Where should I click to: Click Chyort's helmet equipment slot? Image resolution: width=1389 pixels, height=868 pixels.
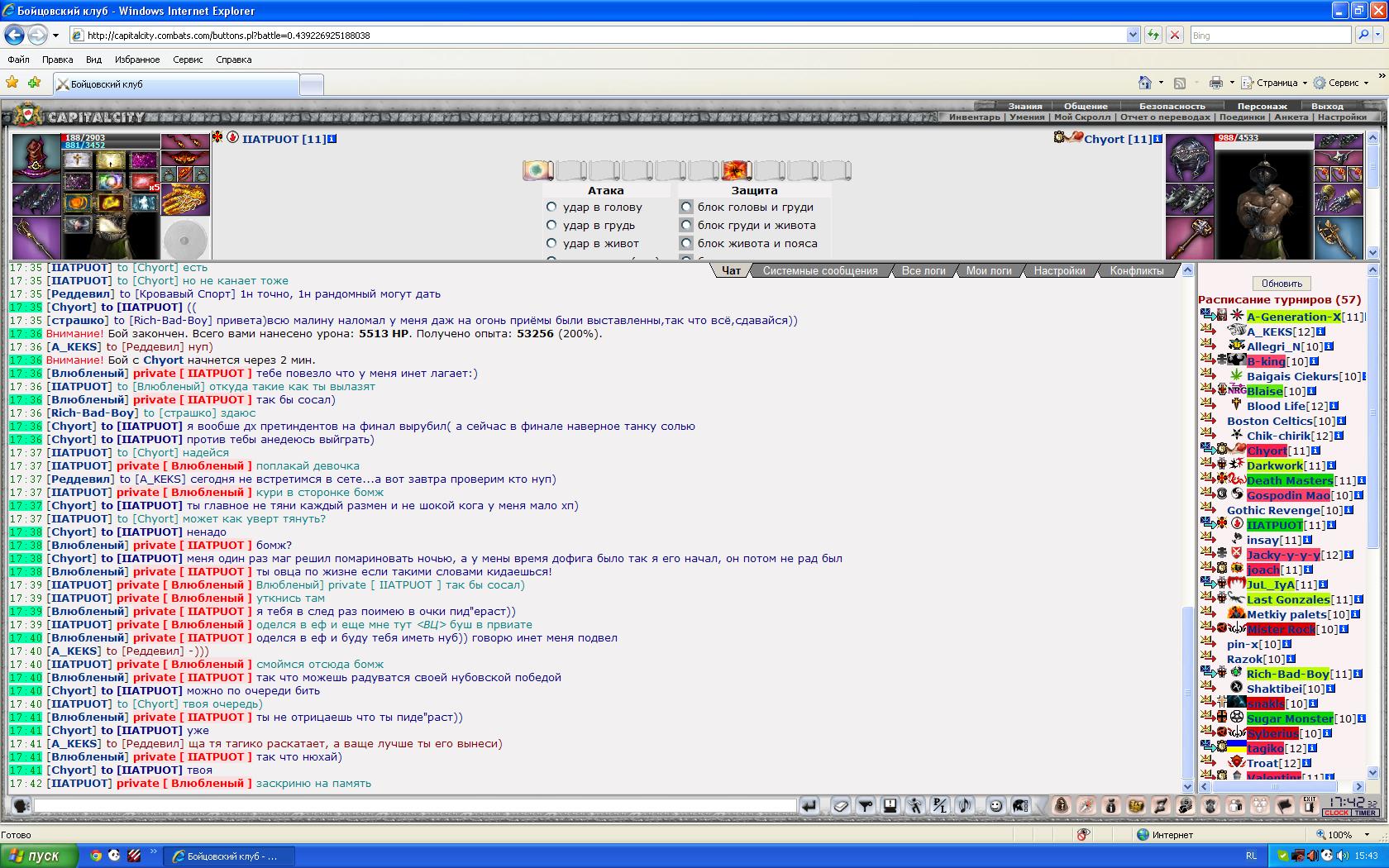(1190, 158)
